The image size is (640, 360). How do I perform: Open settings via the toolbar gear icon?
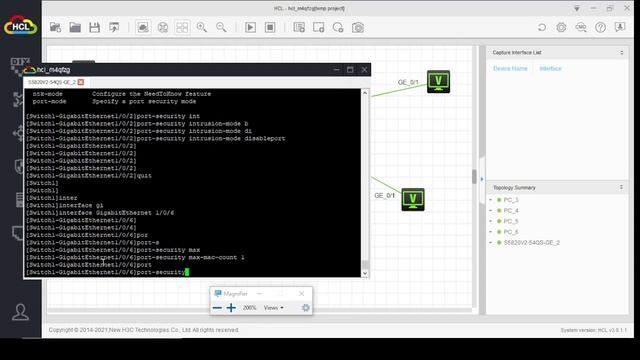tap(561, 27)
